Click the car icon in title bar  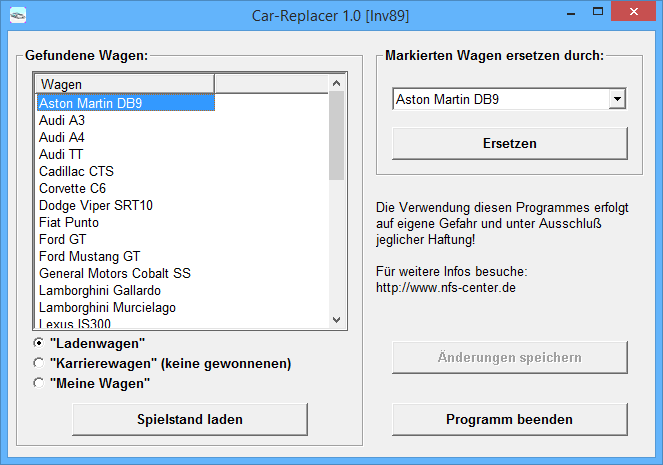click(18, 15)
